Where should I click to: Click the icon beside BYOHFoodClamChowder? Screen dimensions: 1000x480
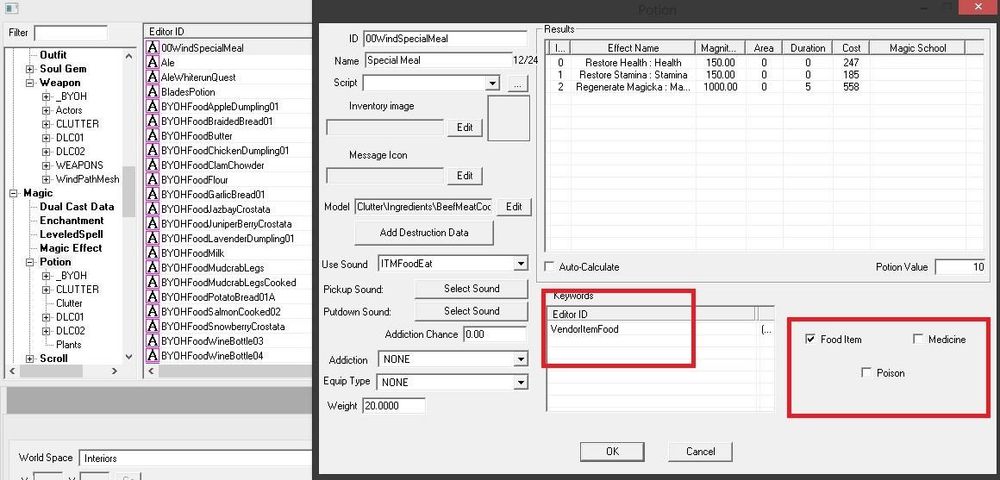click(x=152, y=165)
